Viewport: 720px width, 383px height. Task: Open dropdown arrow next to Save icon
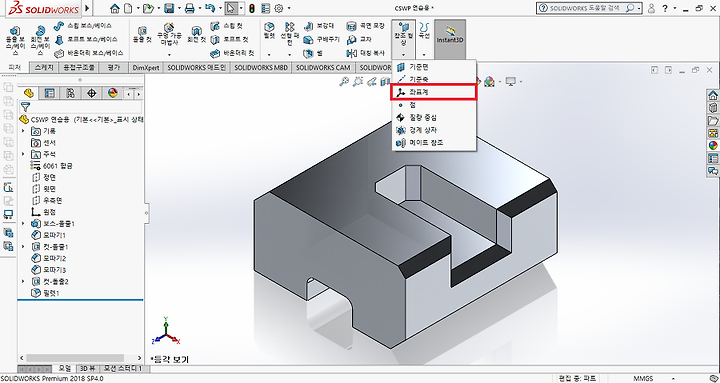[179, 8]
